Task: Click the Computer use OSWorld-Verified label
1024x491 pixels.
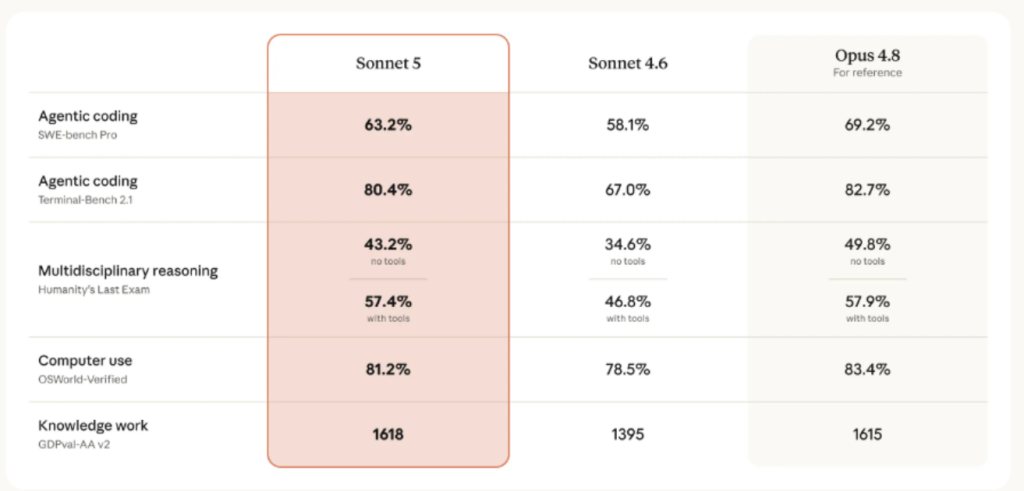Action: 85,369
